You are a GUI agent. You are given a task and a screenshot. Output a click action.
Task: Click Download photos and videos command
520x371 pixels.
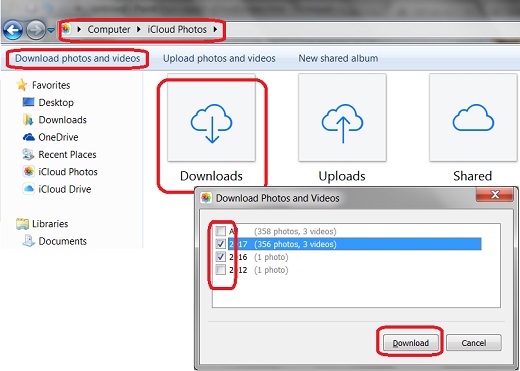point(78,58)
